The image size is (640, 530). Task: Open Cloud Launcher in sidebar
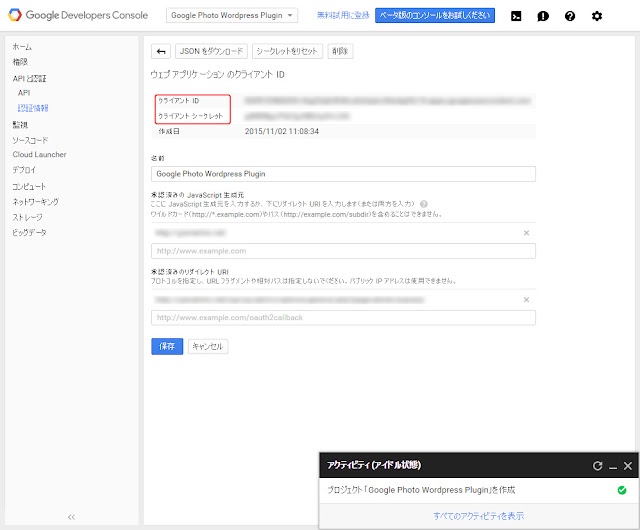pos(39,154)
